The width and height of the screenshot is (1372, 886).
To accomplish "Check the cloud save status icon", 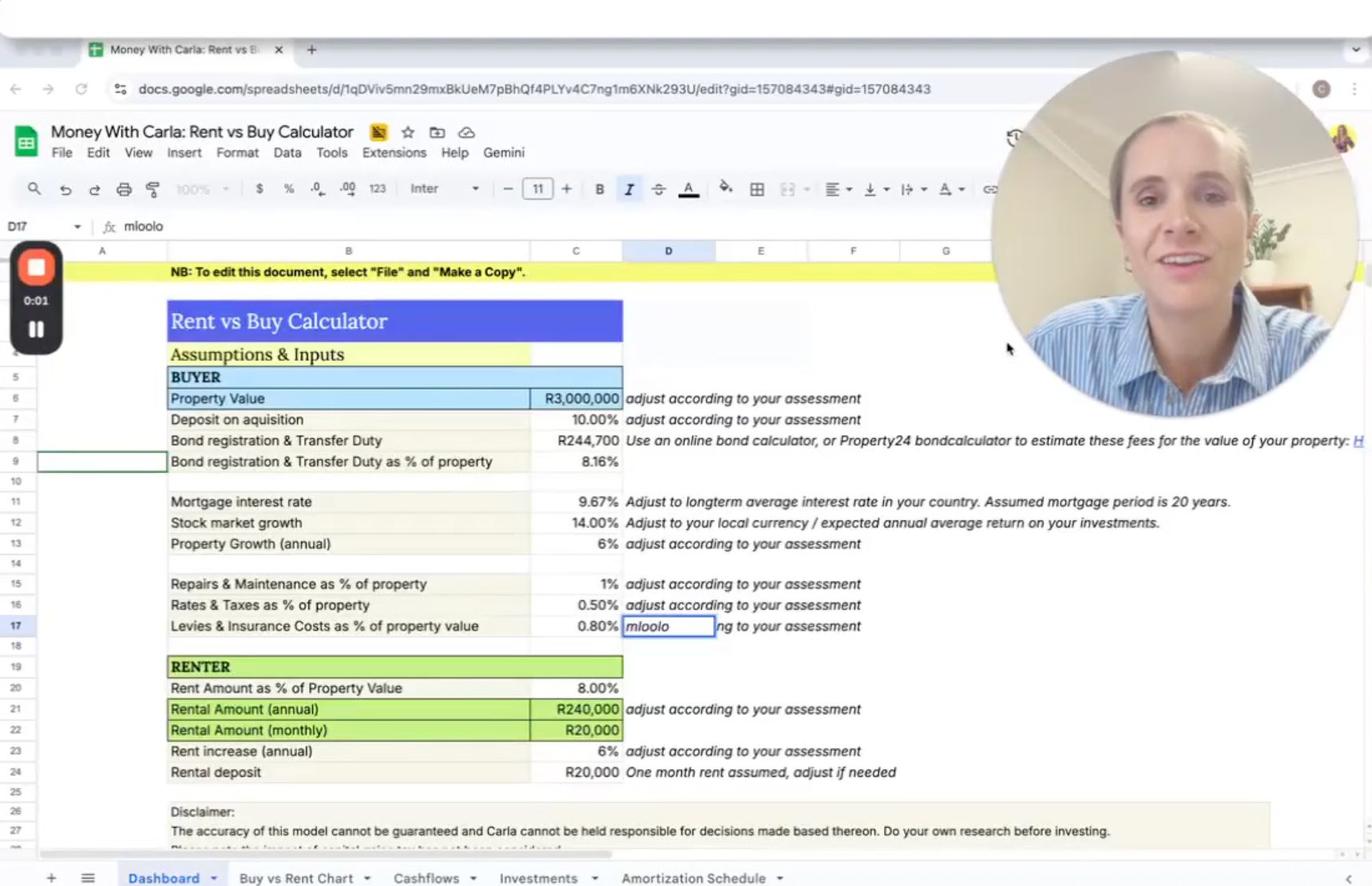I will (466, 133).
